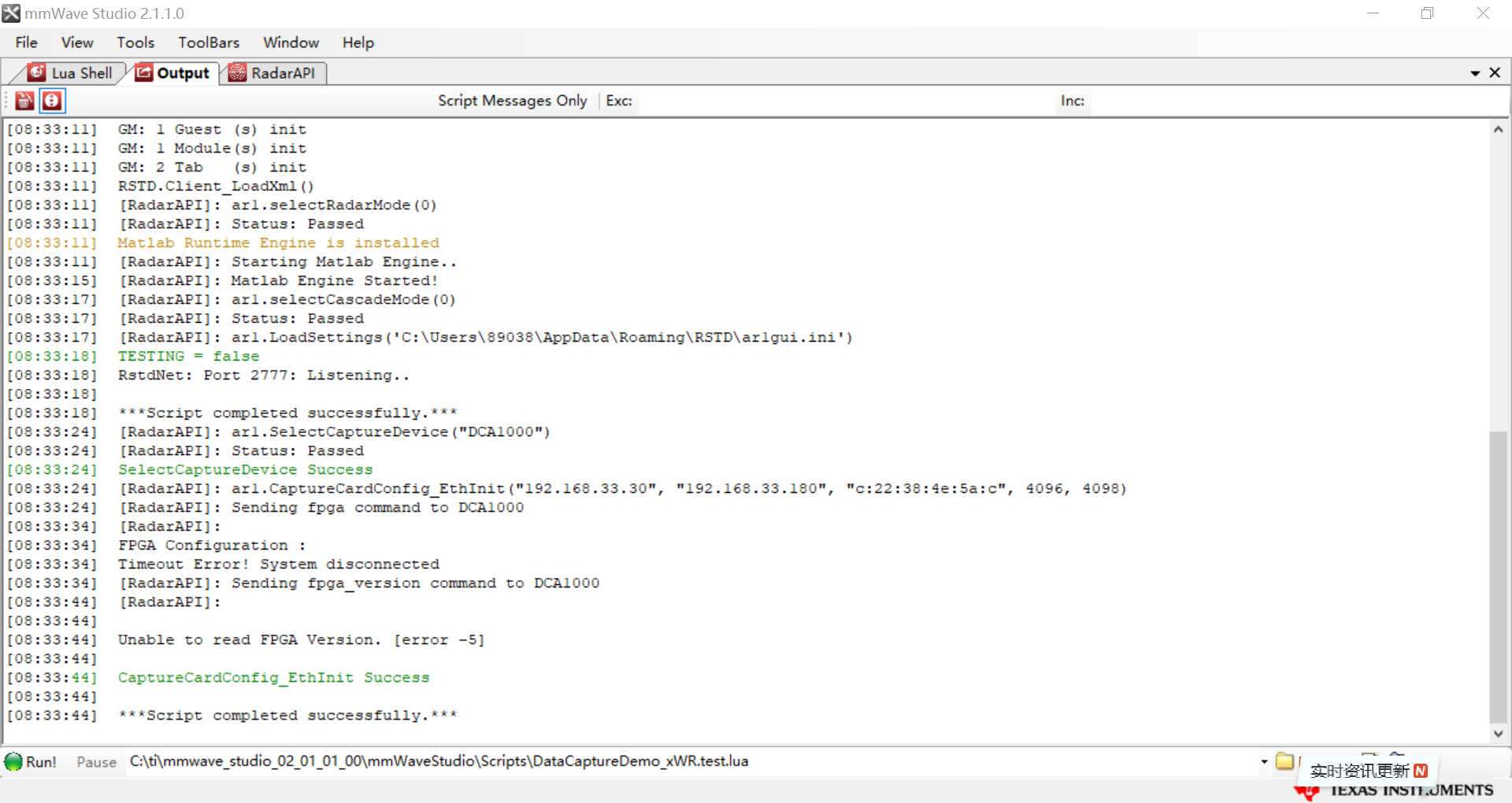Click the script file path field
Image resolution: width=1512 pixels, height=803 pixels.
click(x=693, y=761)
